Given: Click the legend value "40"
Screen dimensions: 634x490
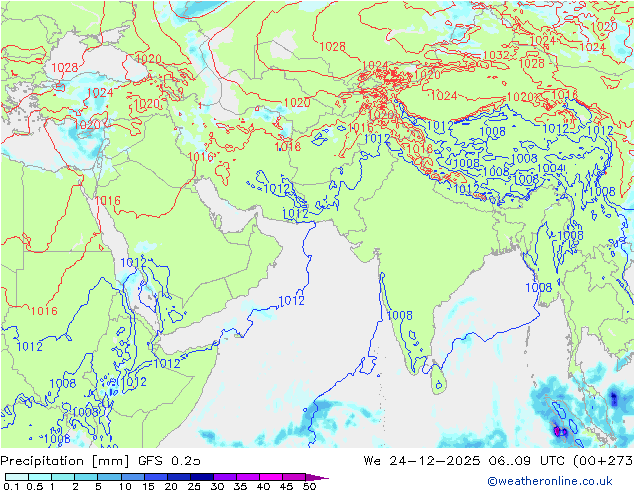Looking at the screenshot, I should [263, 486].
